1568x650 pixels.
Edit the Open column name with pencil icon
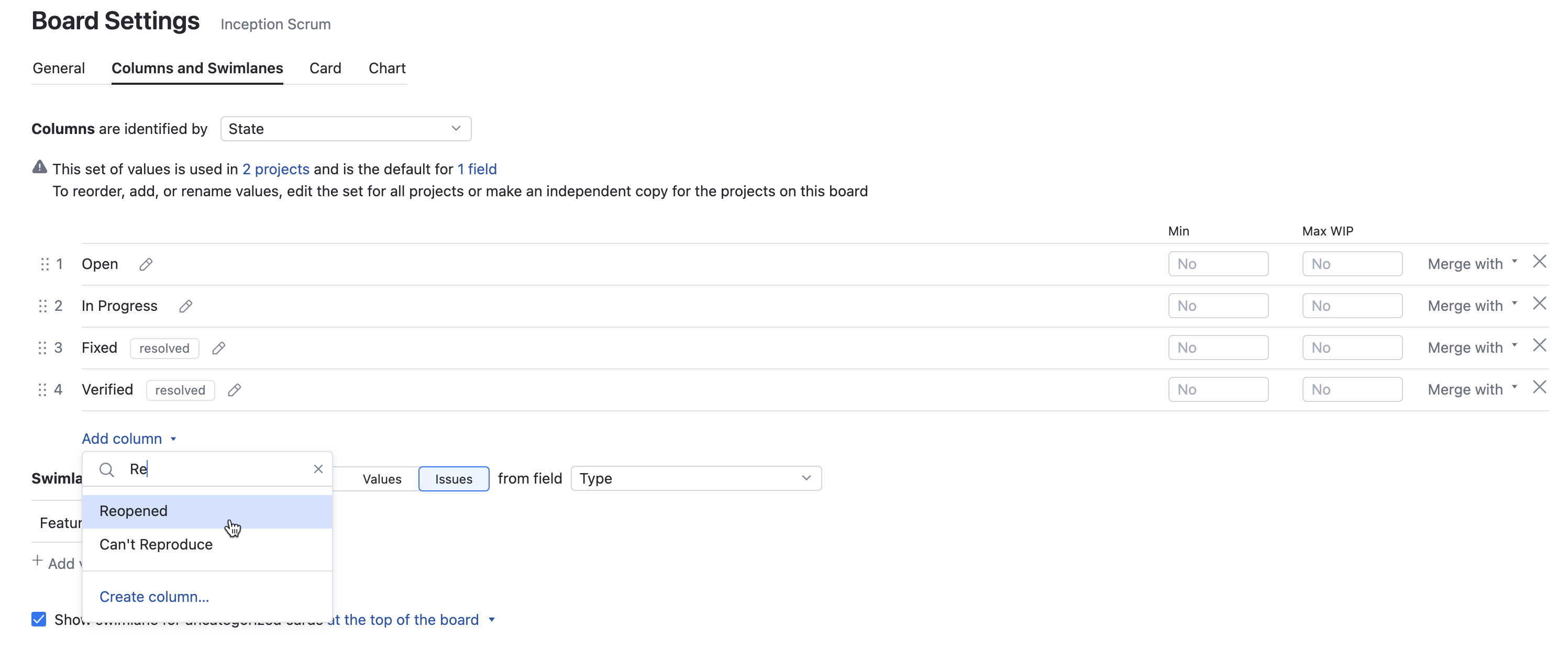click(x=146, y=264)
